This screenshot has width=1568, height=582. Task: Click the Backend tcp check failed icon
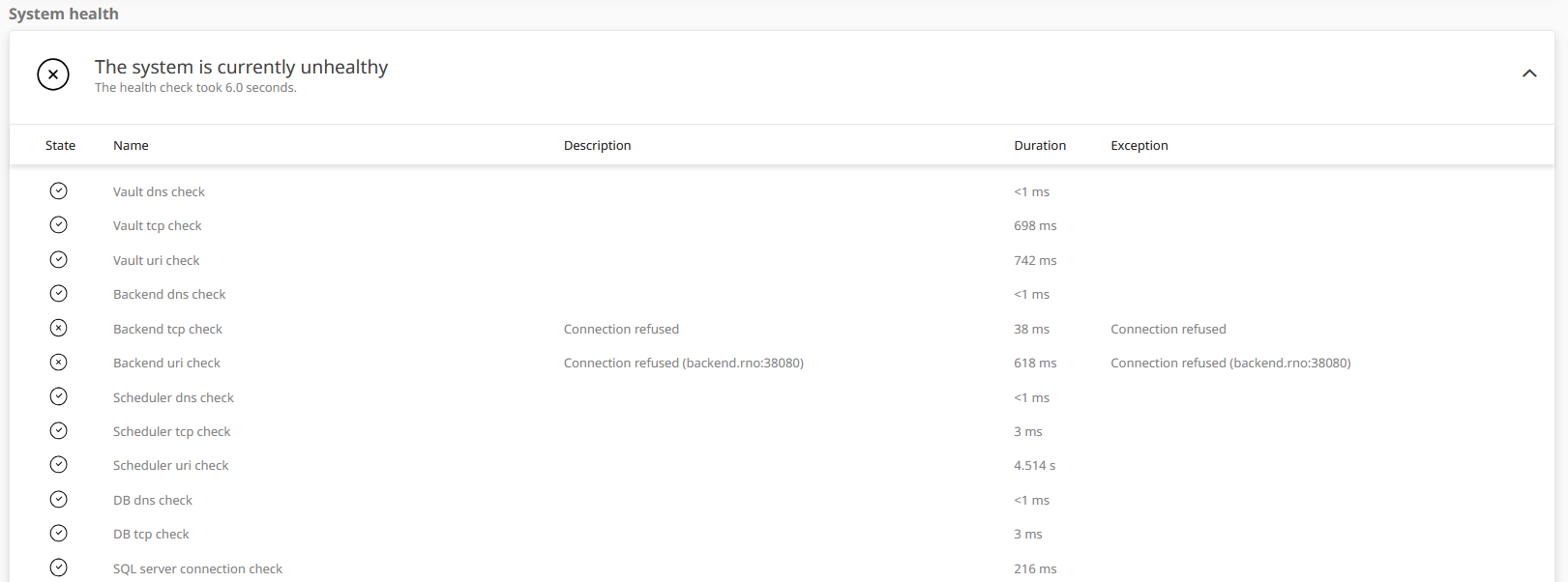(59, 329)
